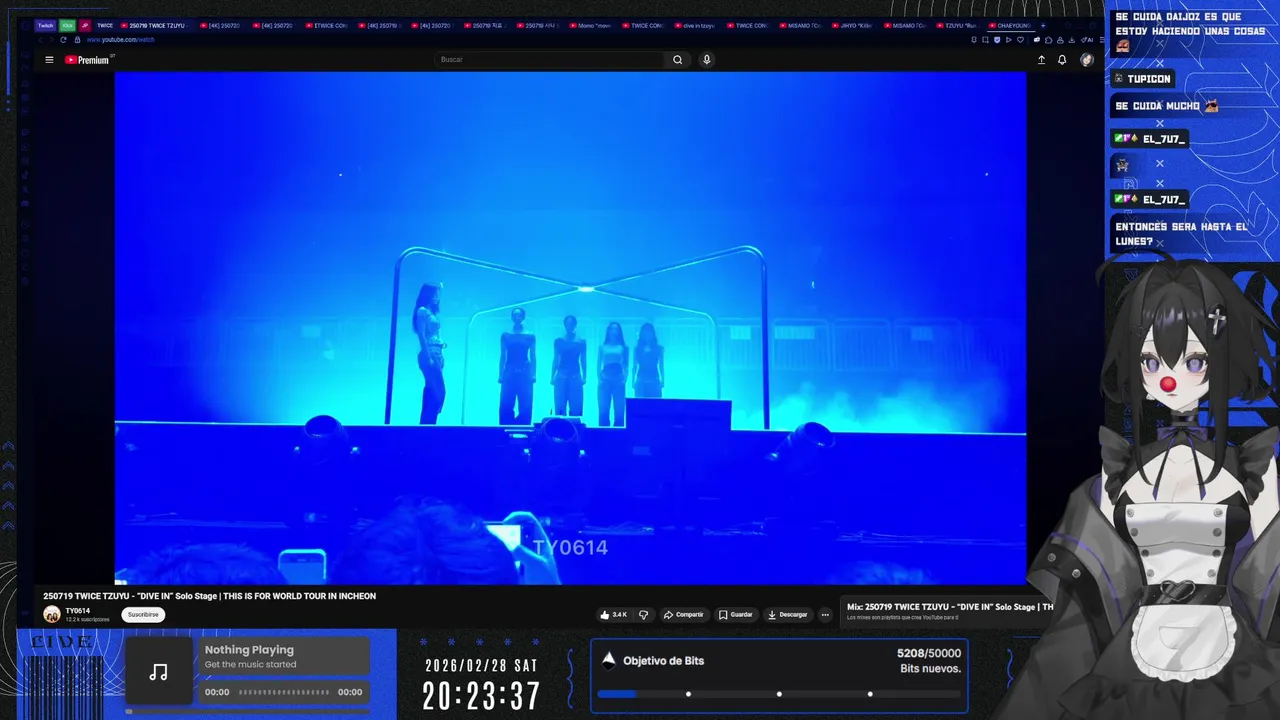Focus the Buscar search input field
The height and width of the screenshot is (720, 1280).
click(x=550, y=60)
